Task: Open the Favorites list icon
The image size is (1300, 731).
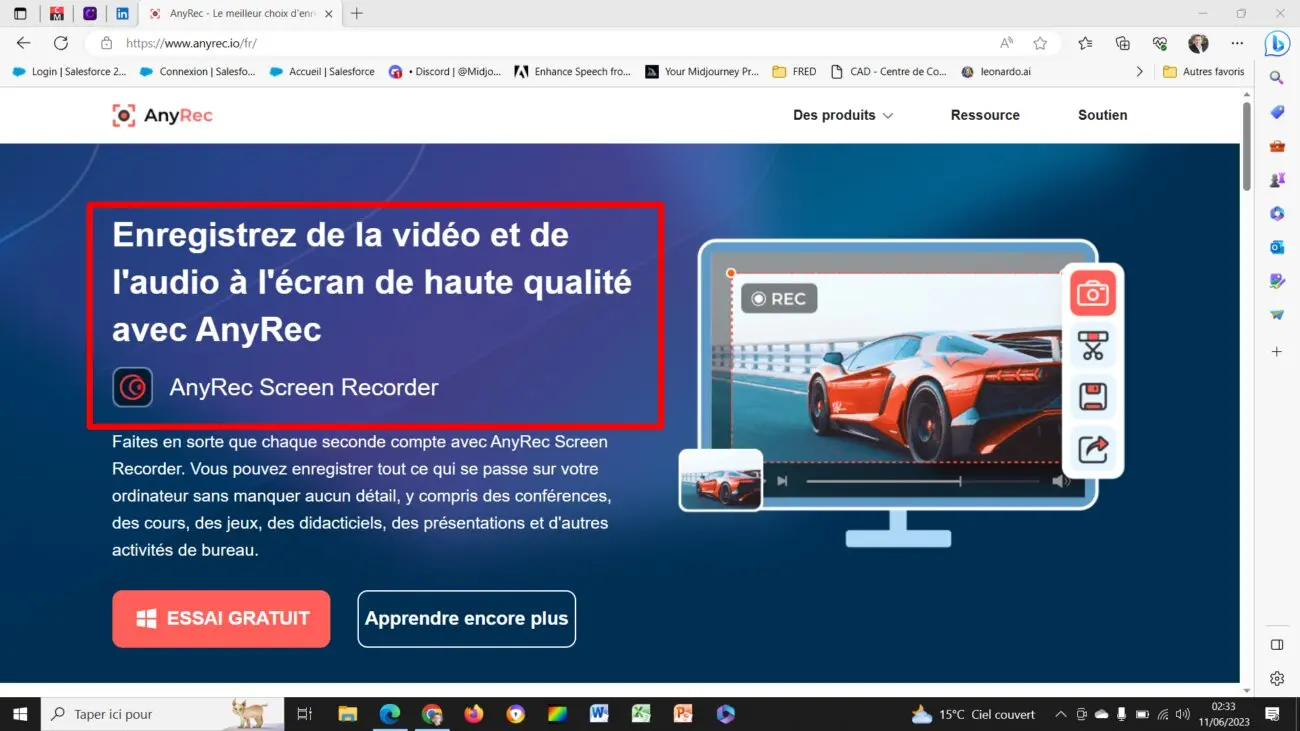Action: click(x=1085, y=43)
